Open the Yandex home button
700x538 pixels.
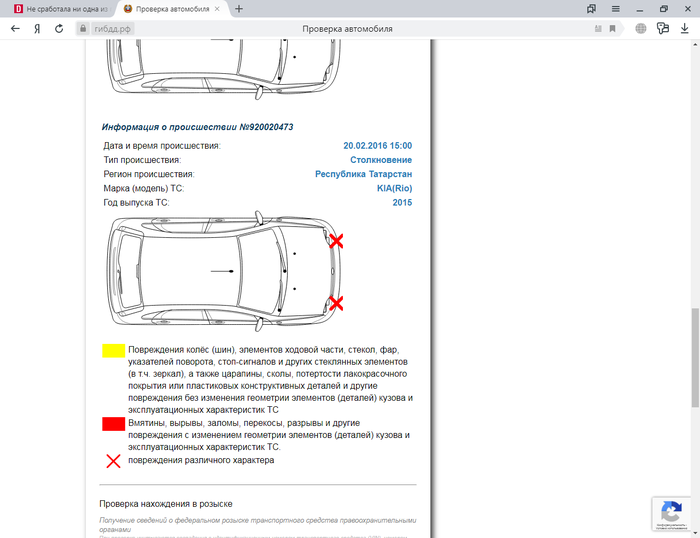click(37, 29)
